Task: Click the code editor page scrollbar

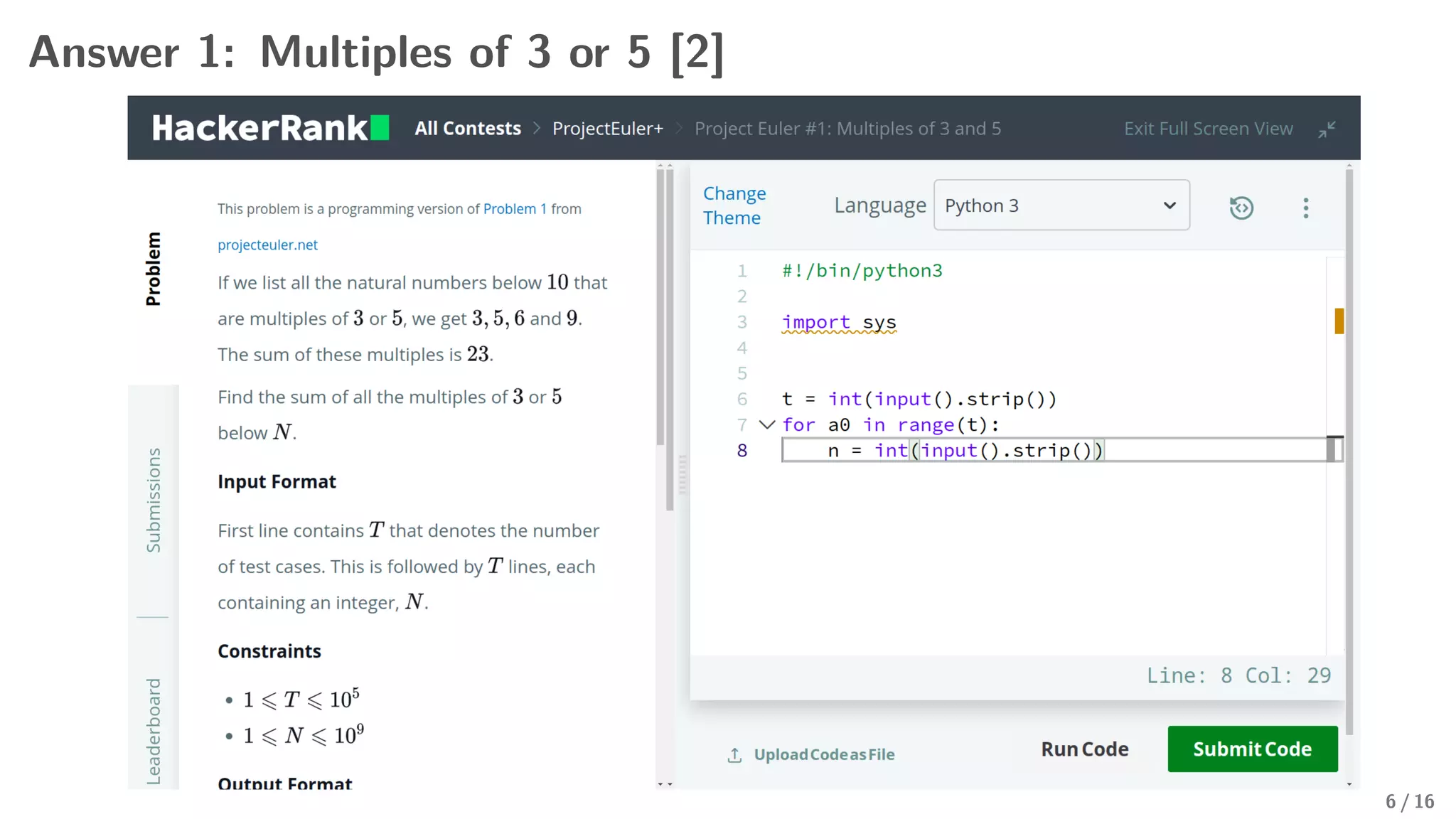Action: (1349, 452)
